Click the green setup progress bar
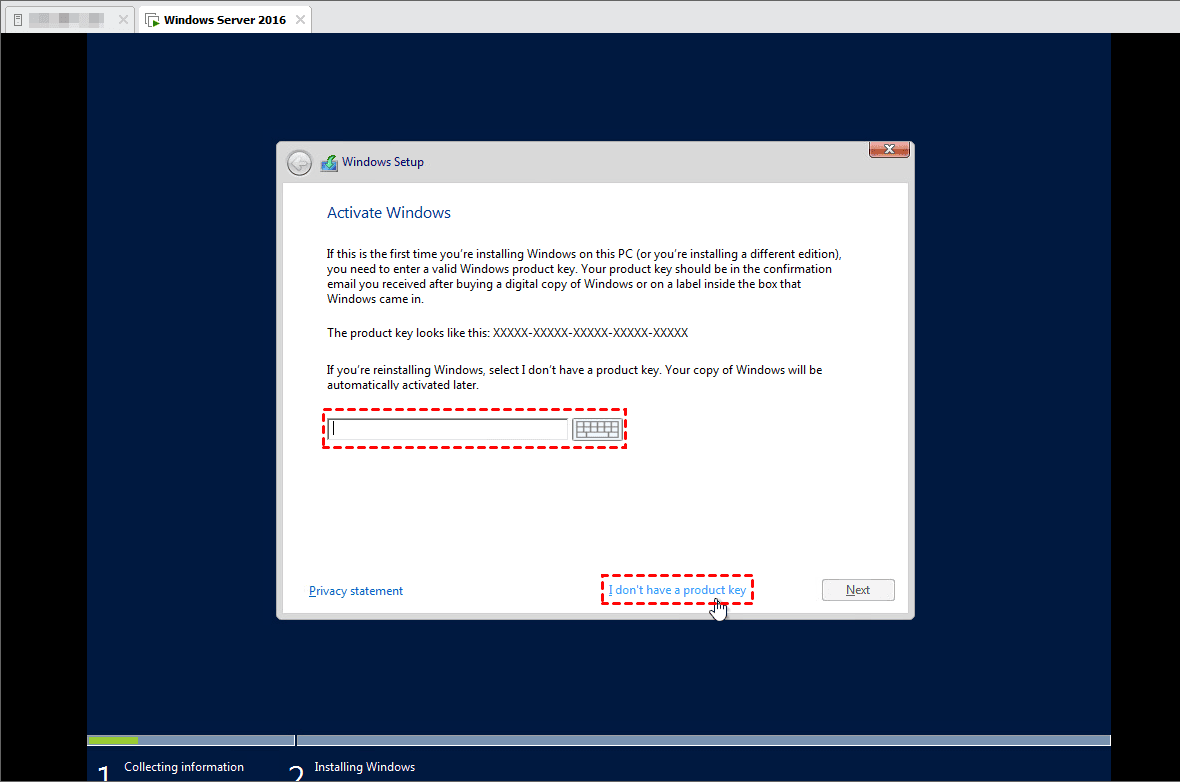This screenshot has height=782, width=1180. 113,741
